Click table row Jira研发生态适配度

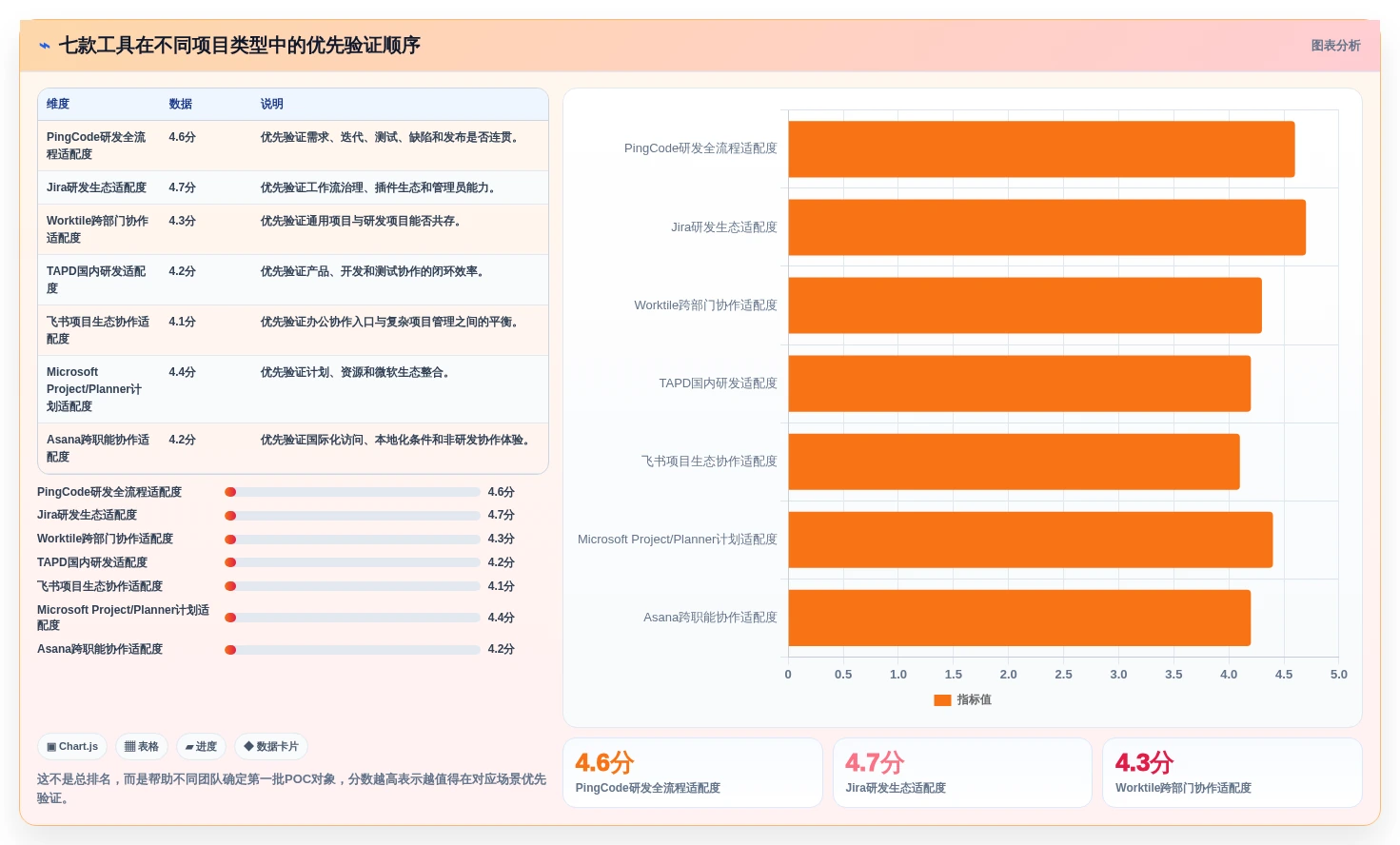[293, 187]
